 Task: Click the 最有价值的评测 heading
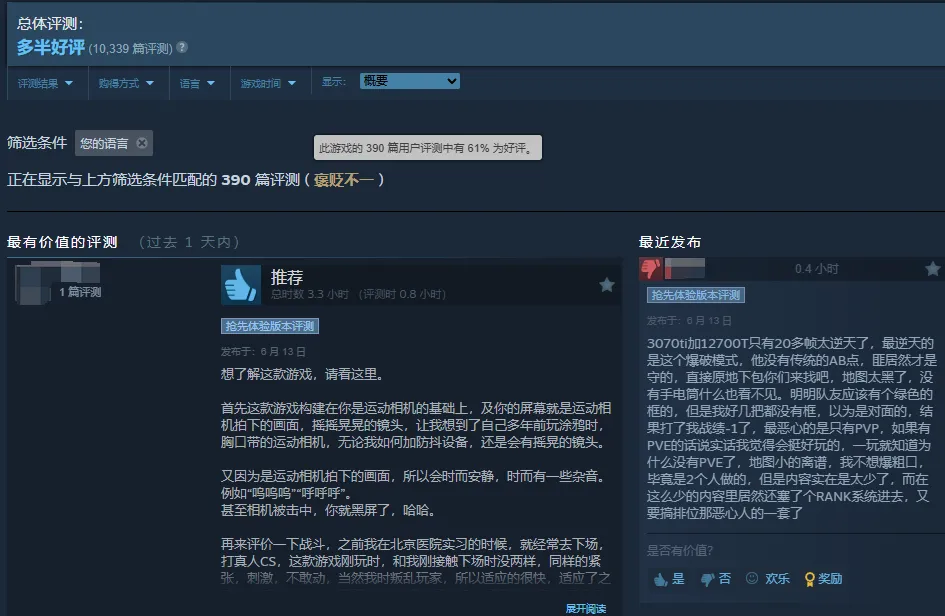click(x=62, y=242)
